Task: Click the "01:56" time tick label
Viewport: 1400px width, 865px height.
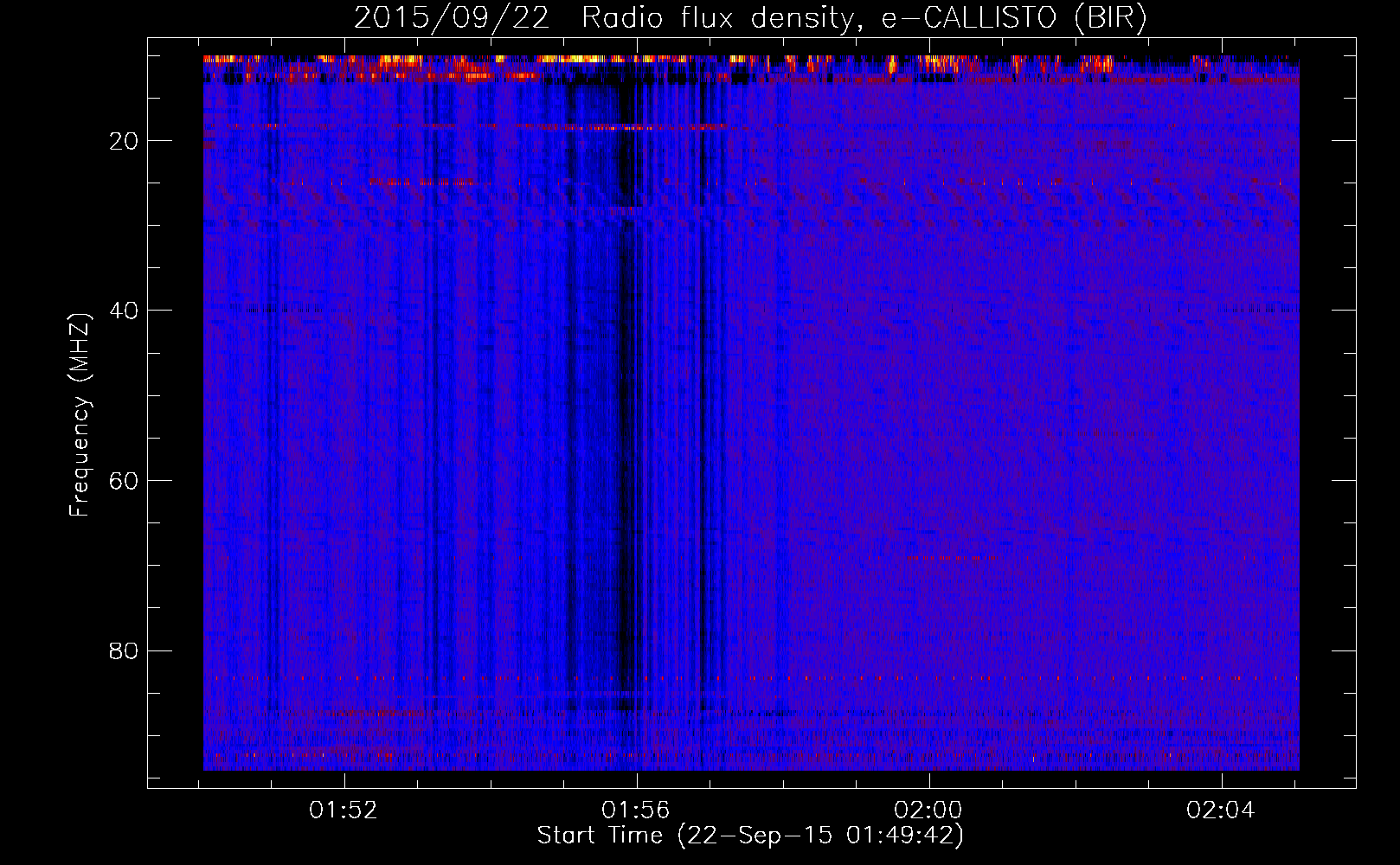Action: click(637, 811)
